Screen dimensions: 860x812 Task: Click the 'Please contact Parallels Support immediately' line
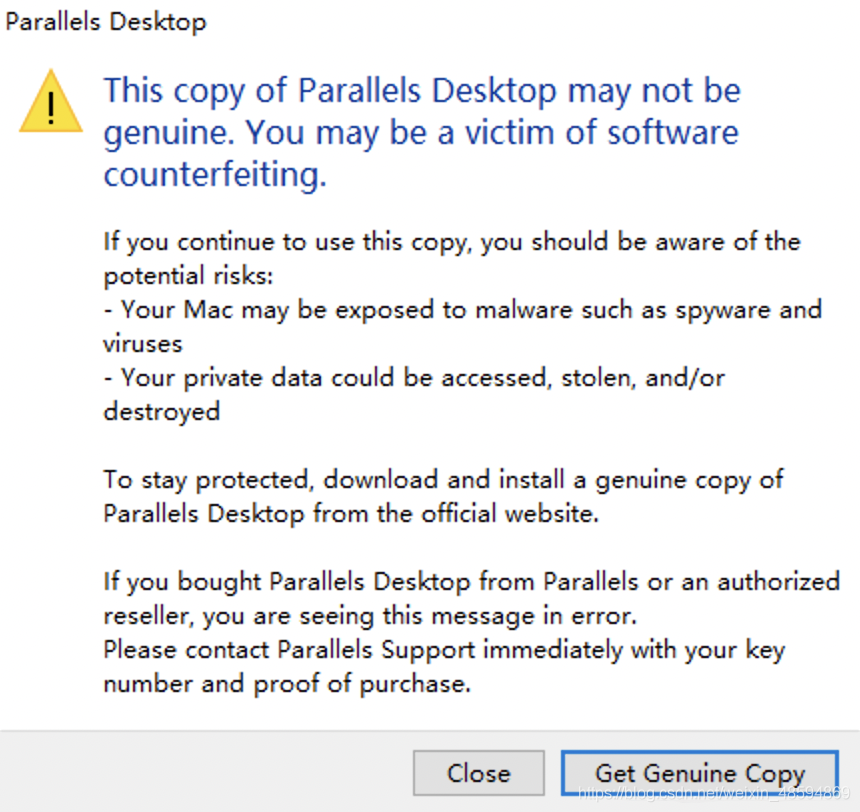pyautogui.click(x=444, y=651)
